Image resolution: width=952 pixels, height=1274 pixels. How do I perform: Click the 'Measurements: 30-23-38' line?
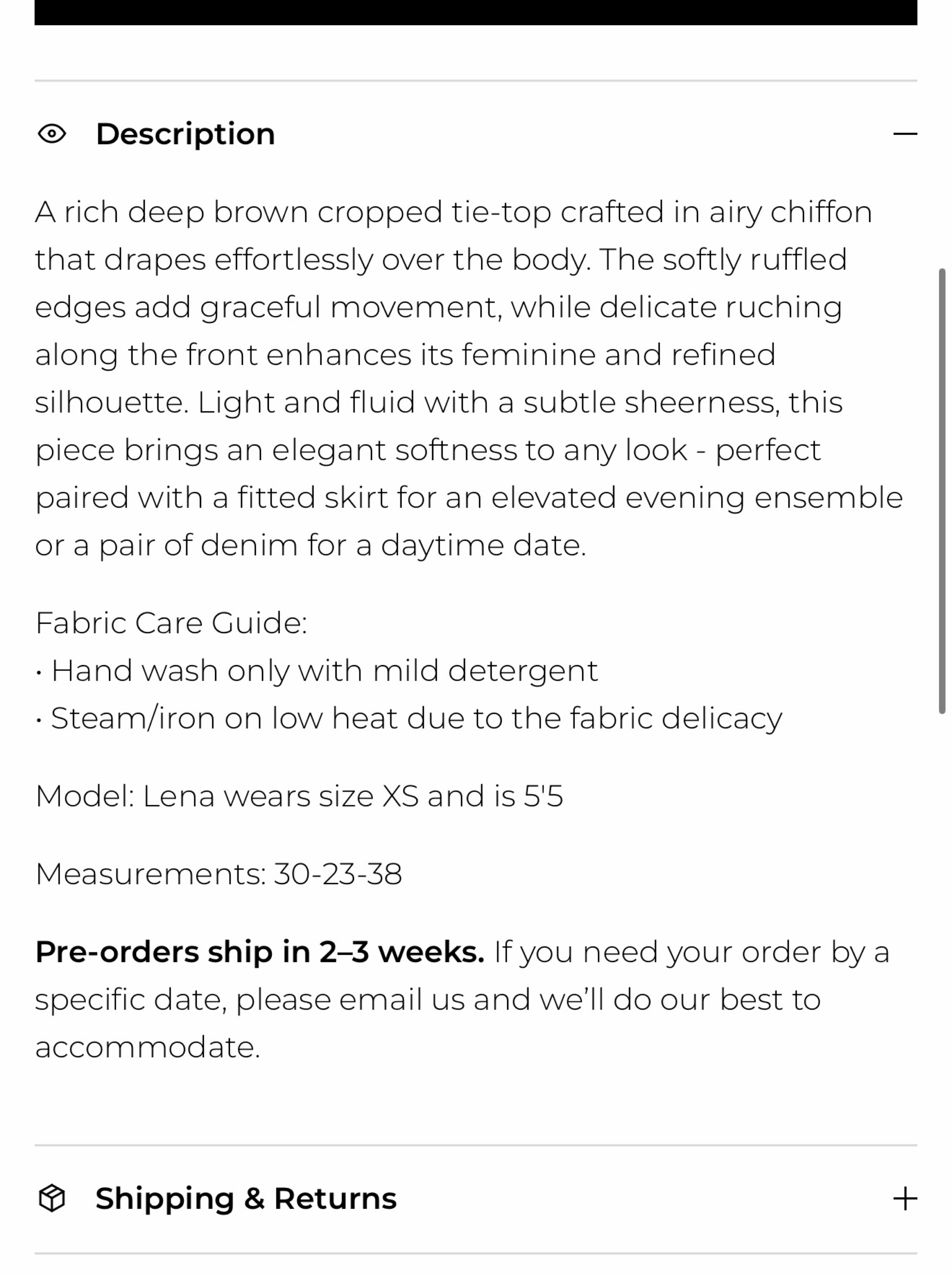(218, 874)
